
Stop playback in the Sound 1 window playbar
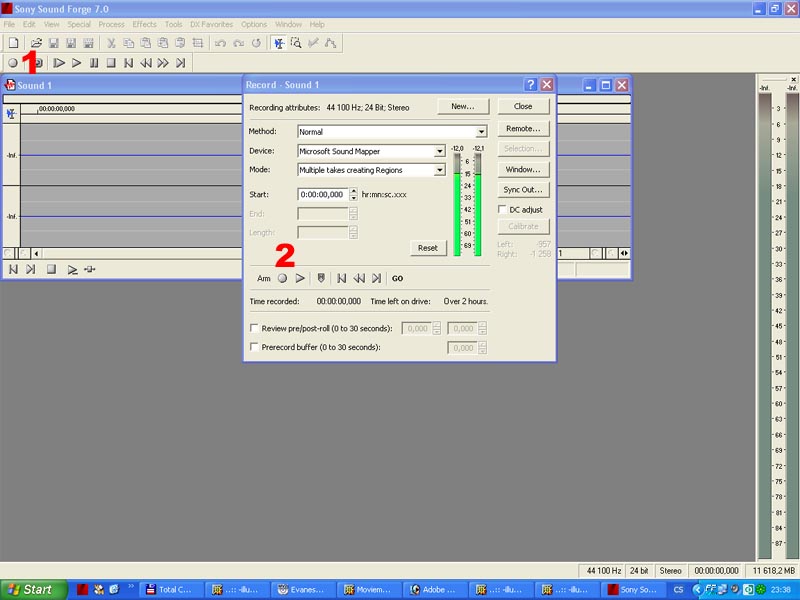point(51,269)
